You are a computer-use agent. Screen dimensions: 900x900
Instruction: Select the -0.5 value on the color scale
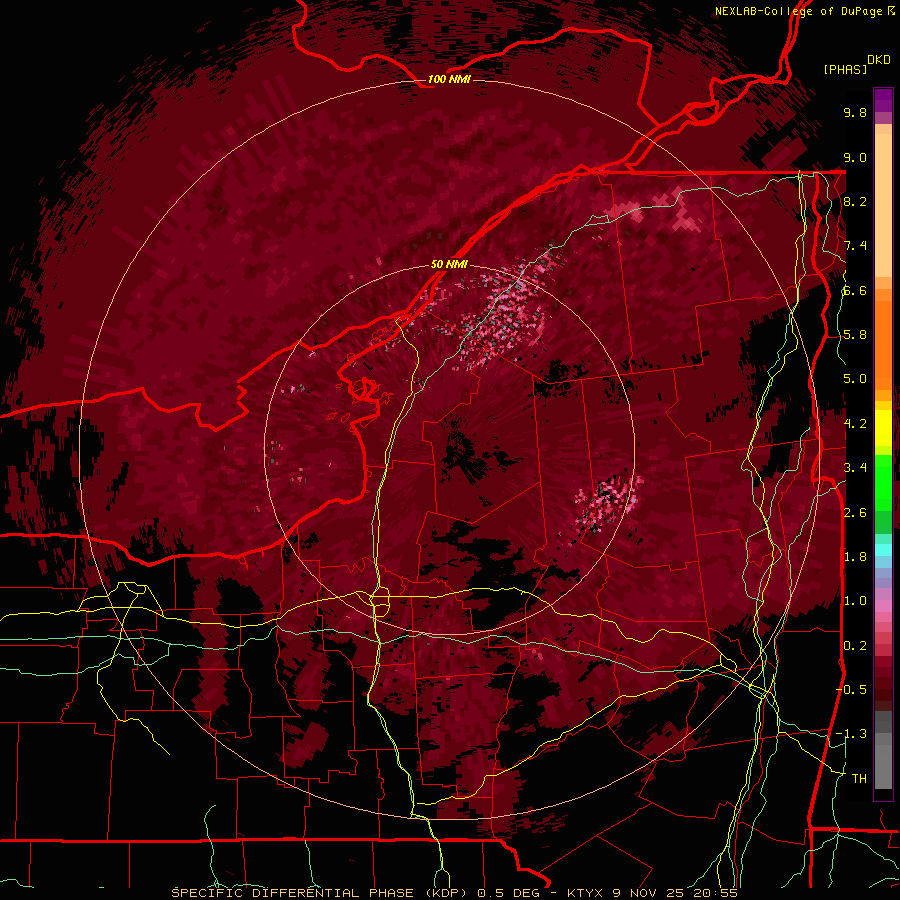coord(851,690)
